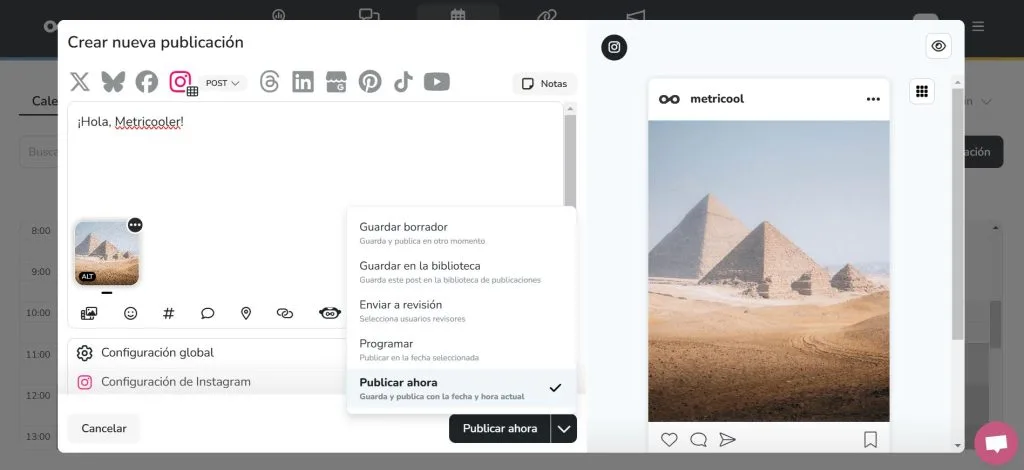Viewport: 1024px width, 470px height.
Task: Open the hashtag tool in editor toolbar
Action: point(168,313)
